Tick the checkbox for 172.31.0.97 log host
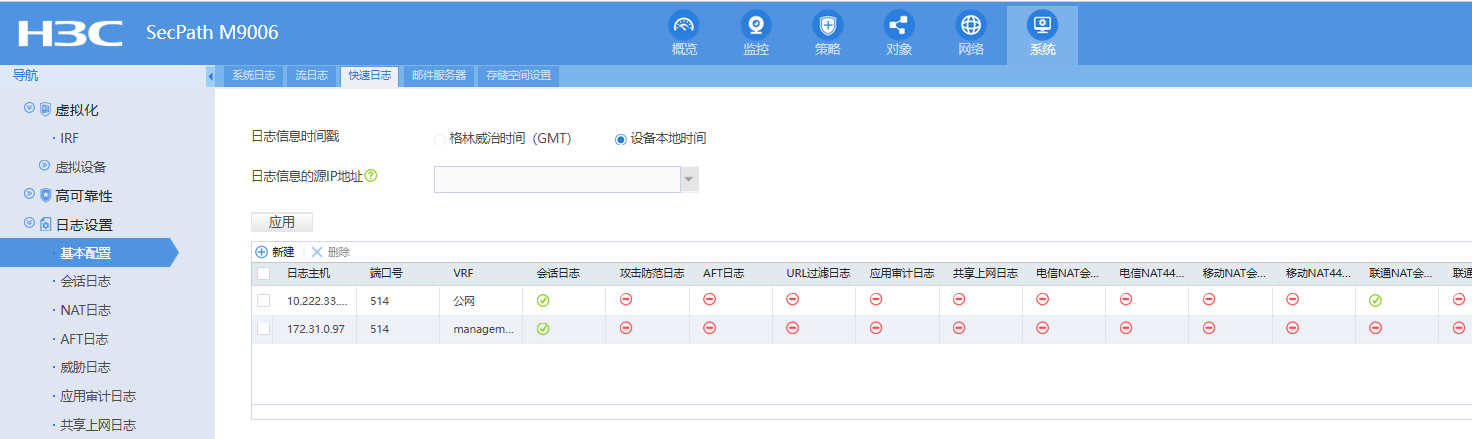 [x=263, y=328]
